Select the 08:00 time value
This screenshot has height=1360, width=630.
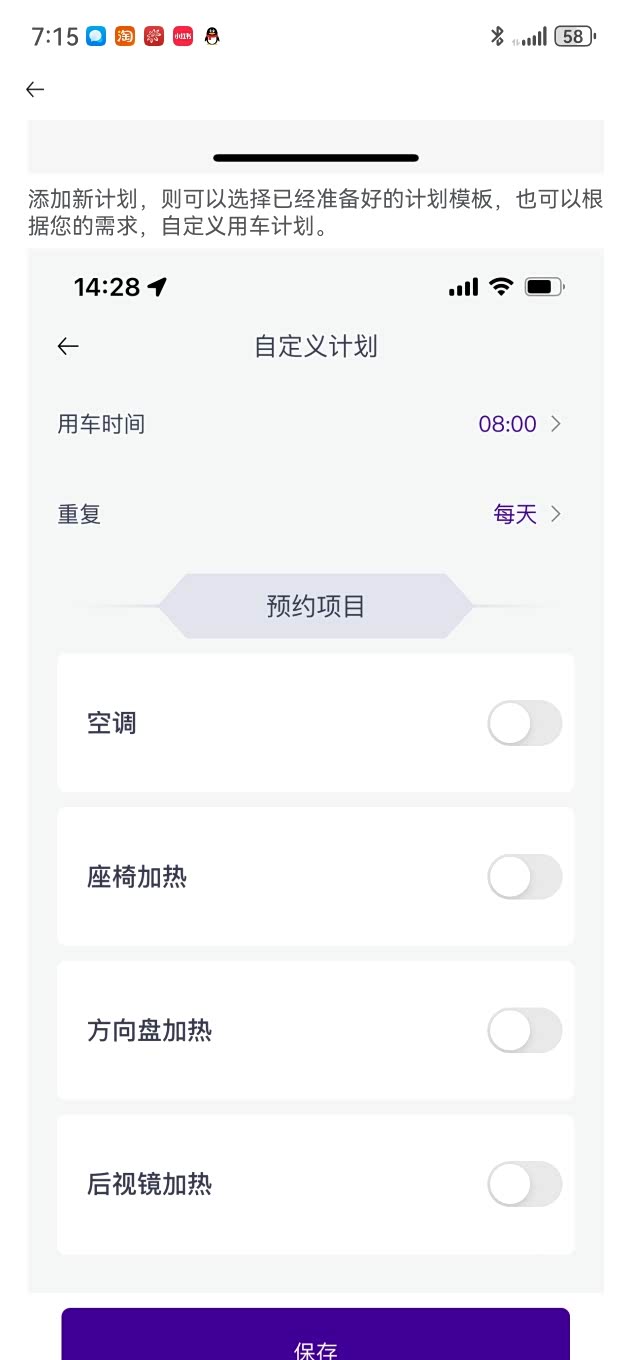point(508,424)
